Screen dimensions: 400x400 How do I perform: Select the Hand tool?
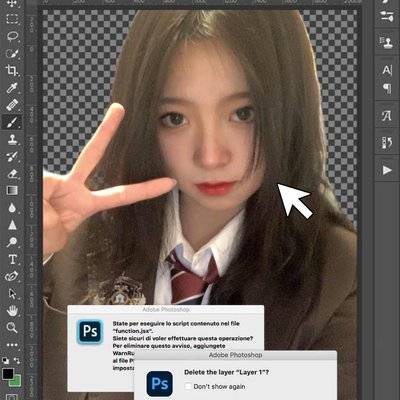(x=12, y=311)
